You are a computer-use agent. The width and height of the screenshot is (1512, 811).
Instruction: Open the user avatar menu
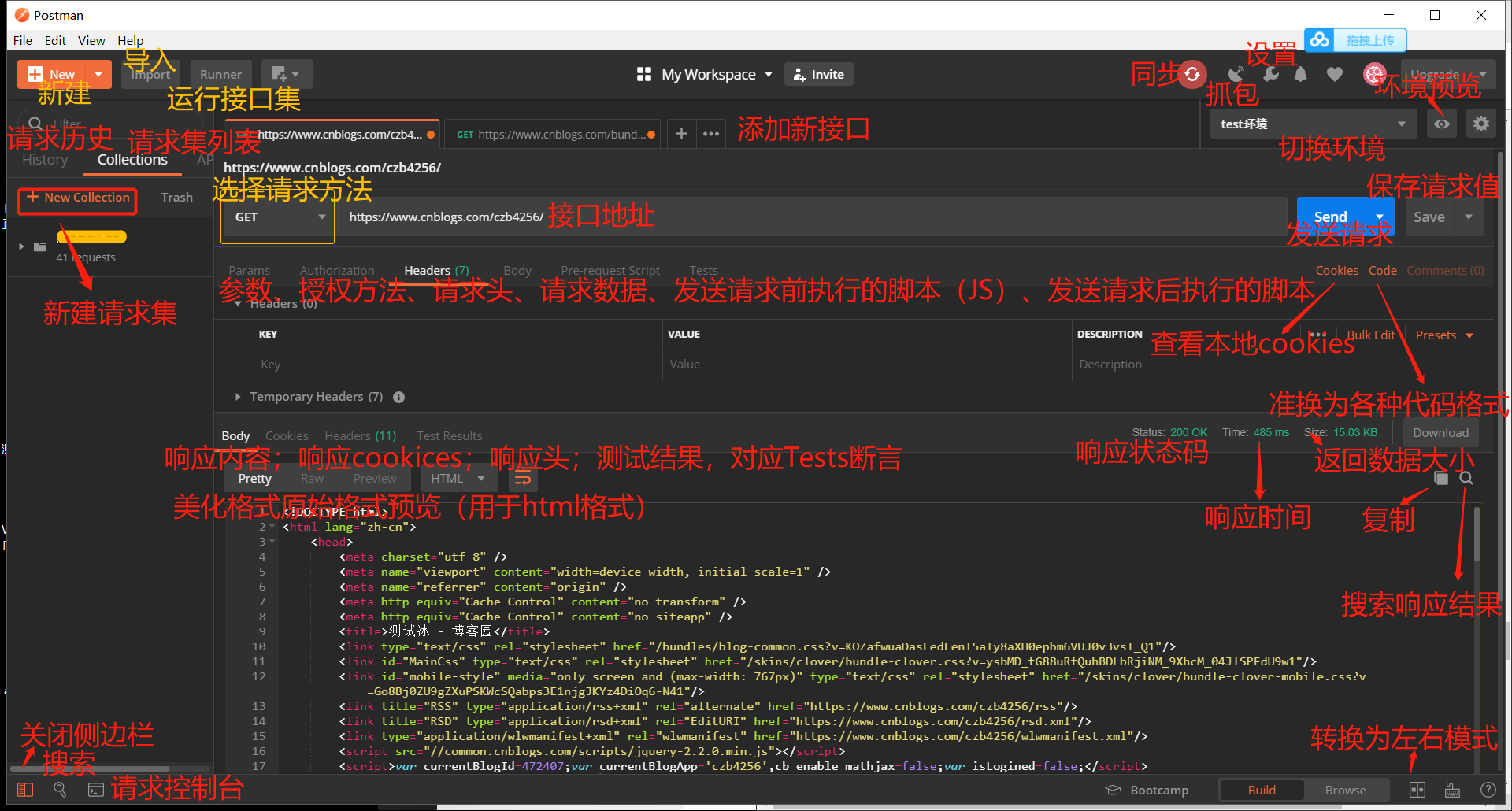[1374, 74]
